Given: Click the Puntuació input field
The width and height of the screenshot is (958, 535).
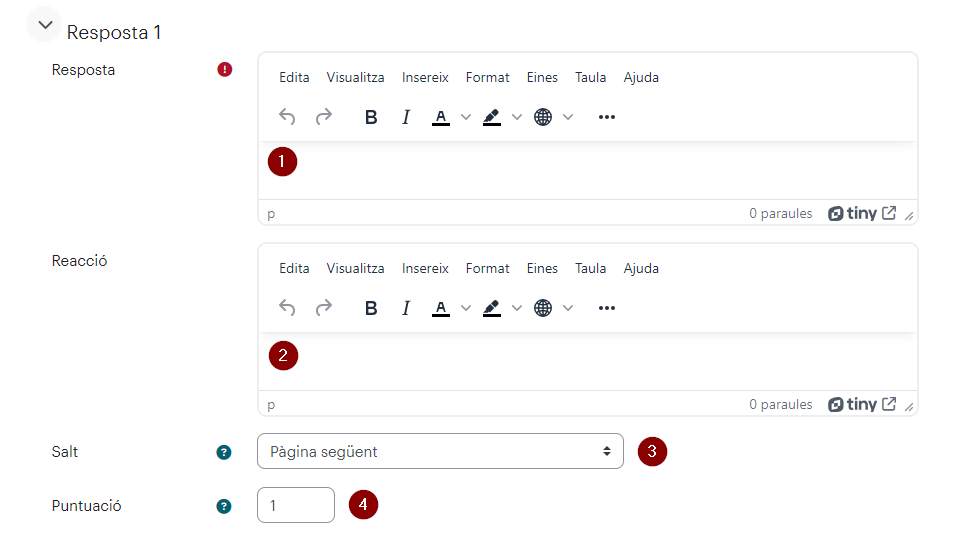Looking at the screenshot, I should click(296, 505).
